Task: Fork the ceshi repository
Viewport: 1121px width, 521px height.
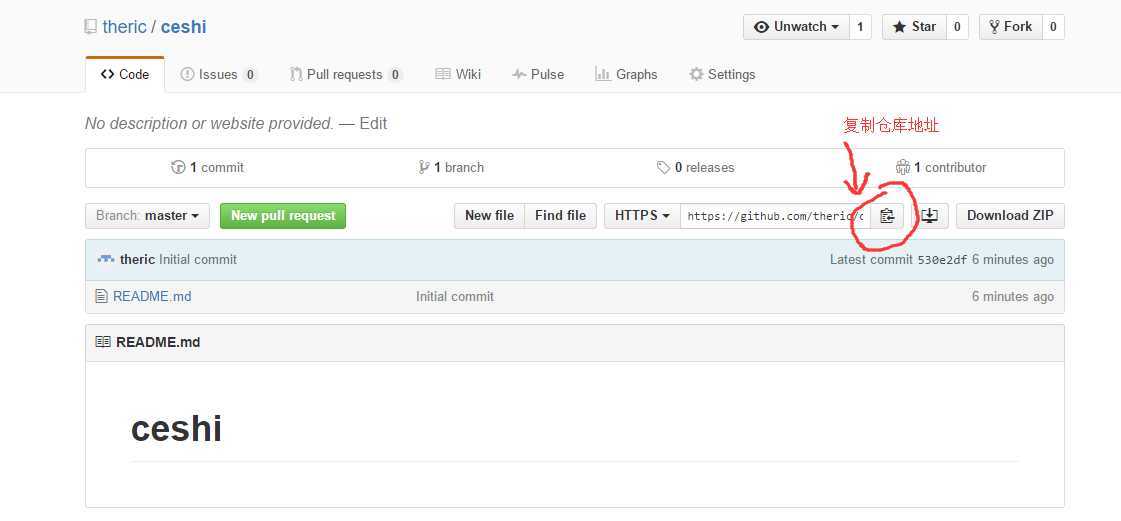Action: click(x=1010, y=27)
